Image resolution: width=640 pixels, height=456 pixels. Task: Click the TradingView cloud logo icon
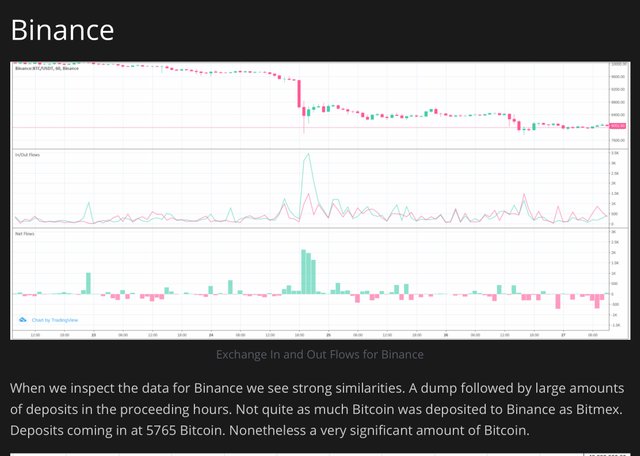pos(21,320)
